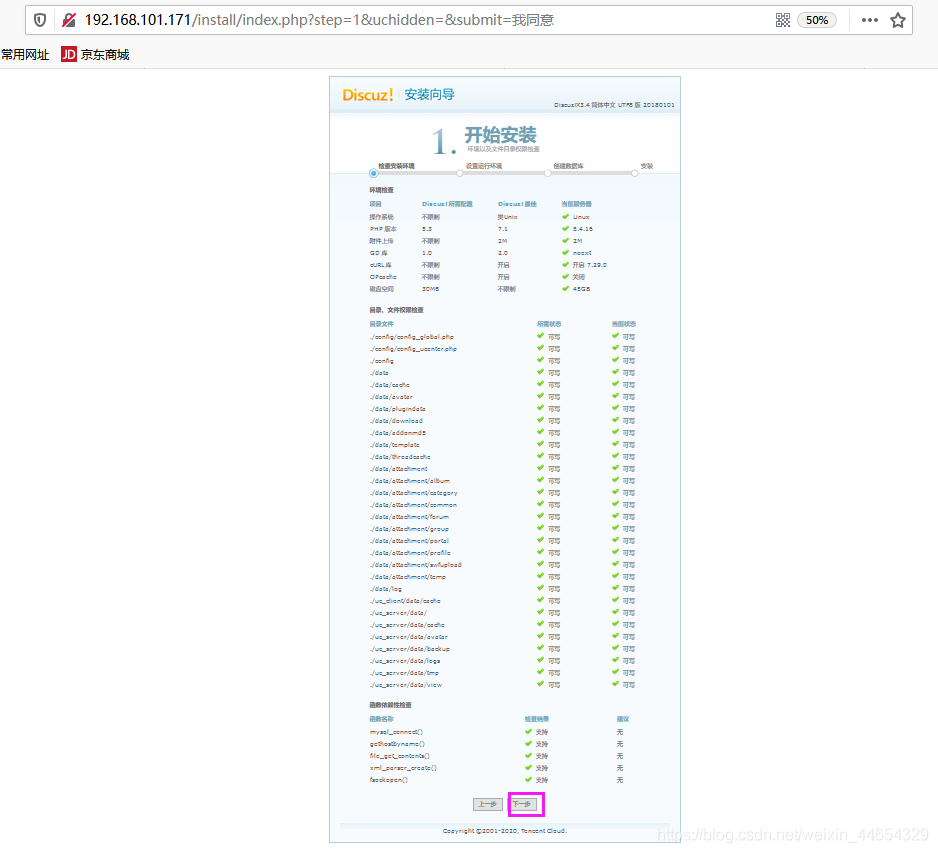Click the 下一步 next step button
The height and width of the screenshot is (853, 938).
pyautogui.click(x=525, y=804)
